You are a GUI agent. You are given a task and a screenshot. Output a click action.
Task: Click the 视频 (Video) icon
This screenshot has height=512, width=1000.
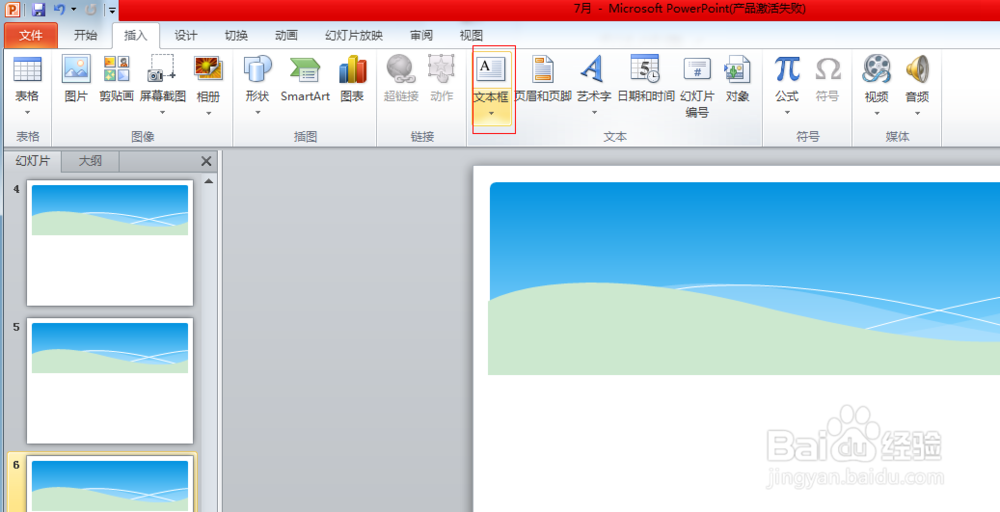click(876, 69)
